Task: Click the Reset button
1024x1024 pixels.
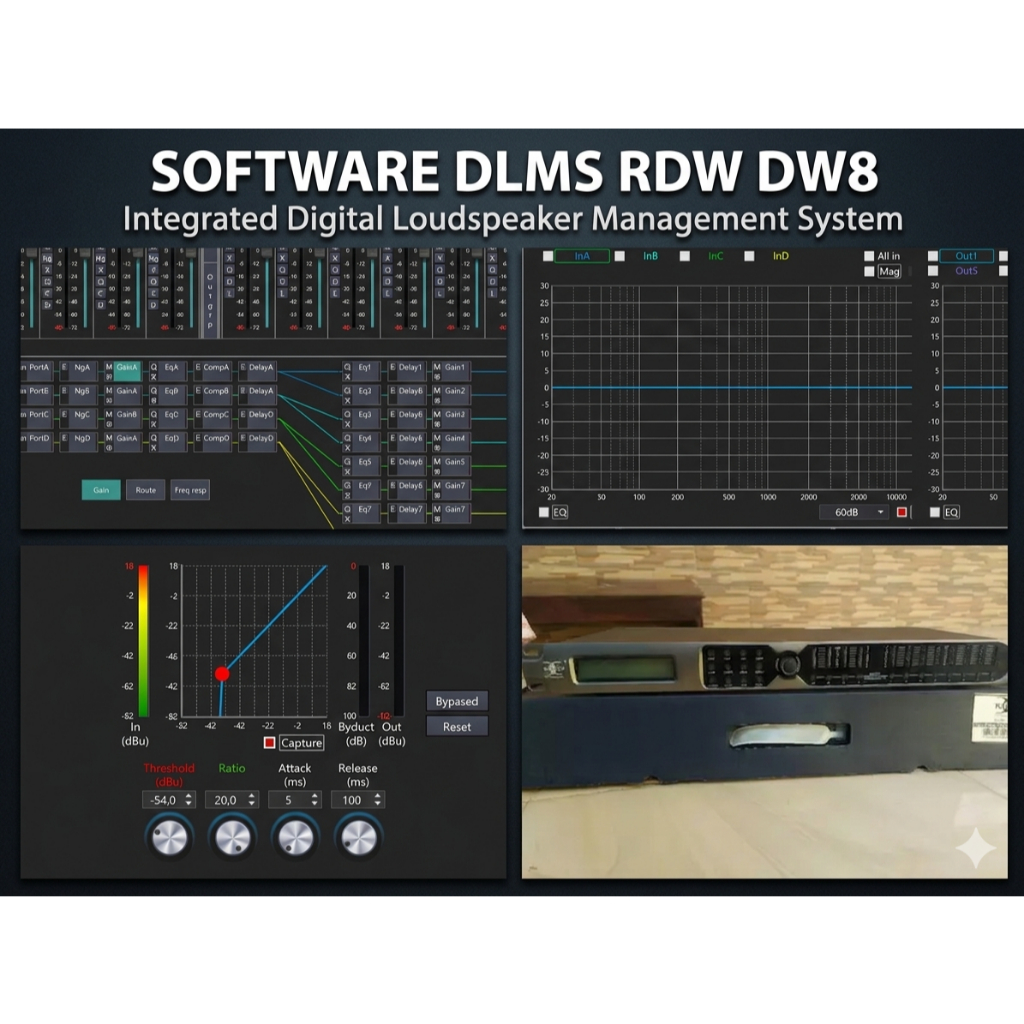Action: [x=456, y=726]
